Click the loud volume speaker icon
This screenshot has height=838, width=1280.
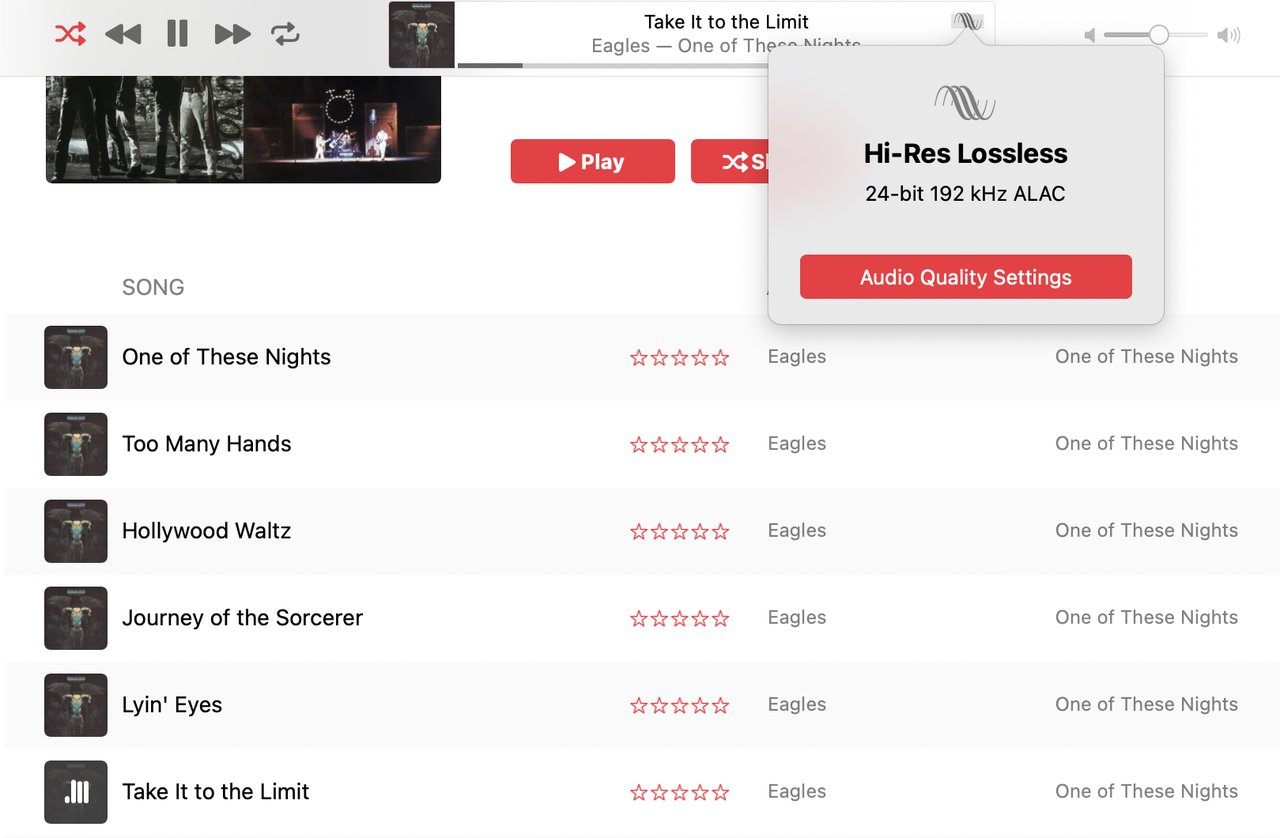point(1228,36)
